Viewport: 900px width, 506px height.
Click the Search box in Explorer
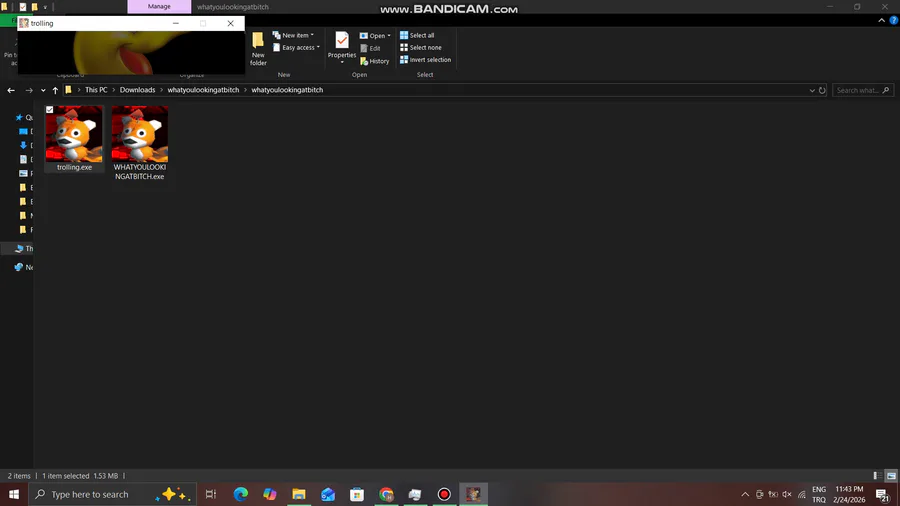tap(862, 90)
